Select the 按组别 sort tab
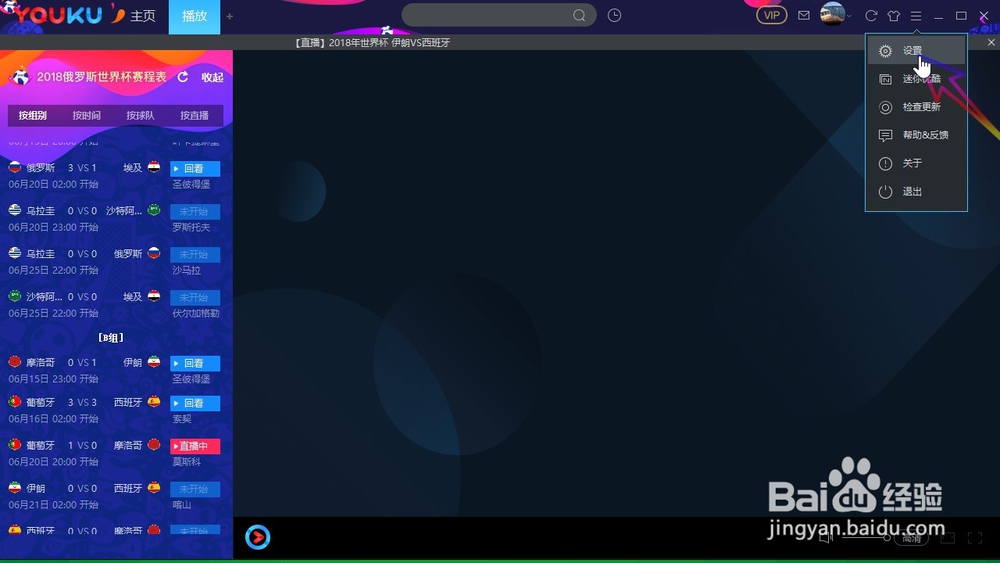 click(33, 115)
